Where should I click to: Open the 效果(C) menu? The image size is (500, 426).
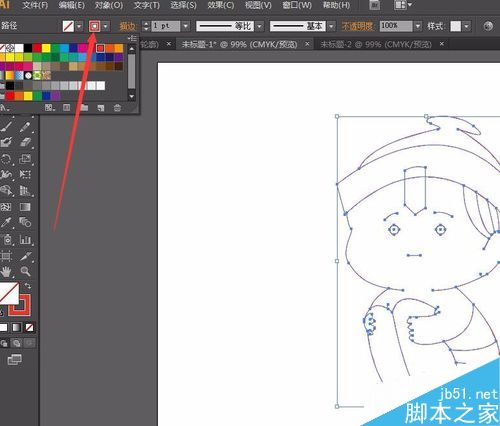coord(221,5)
